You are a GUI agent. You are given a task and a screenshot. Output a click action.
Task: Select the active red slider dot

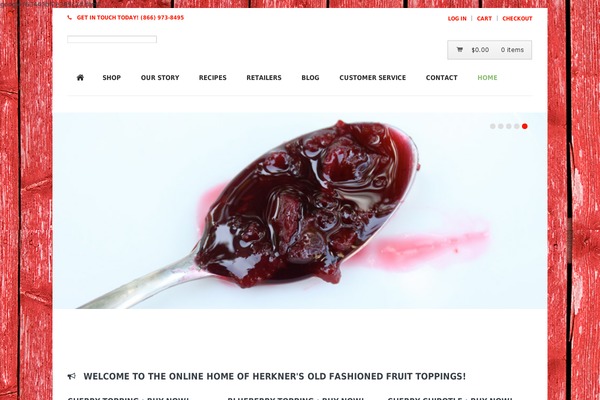click(x=525, y=126)
